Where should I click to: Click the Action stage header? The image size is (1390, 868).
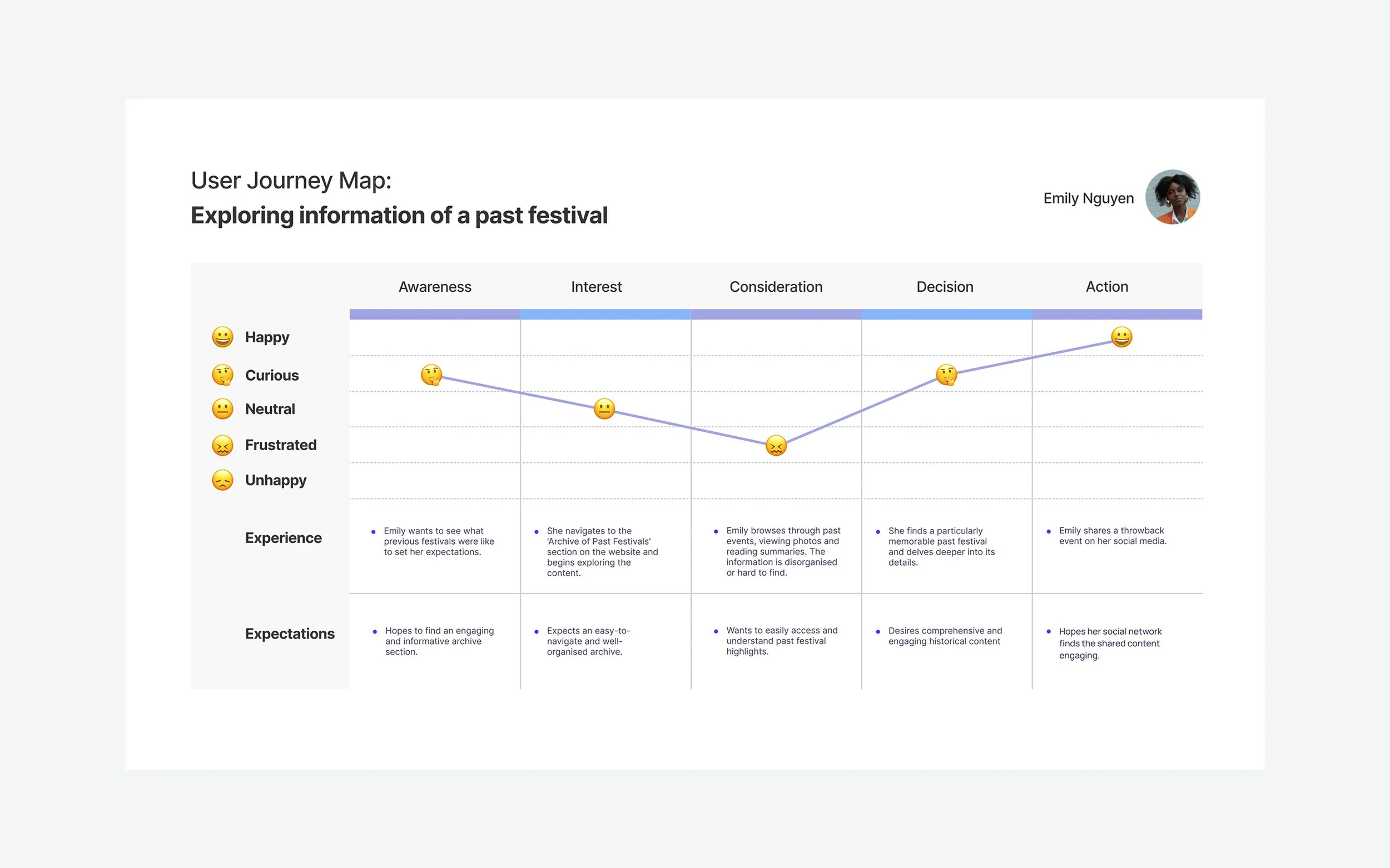point(1107,287)
